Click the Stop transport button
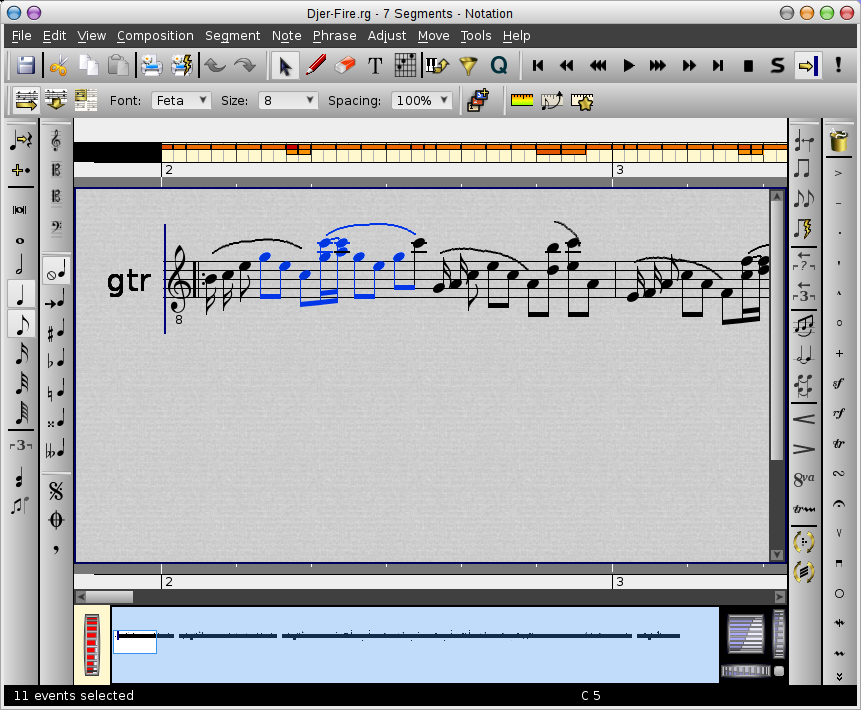Image resolution: width=861 pixels, height=710 pixels. (748, 66)
